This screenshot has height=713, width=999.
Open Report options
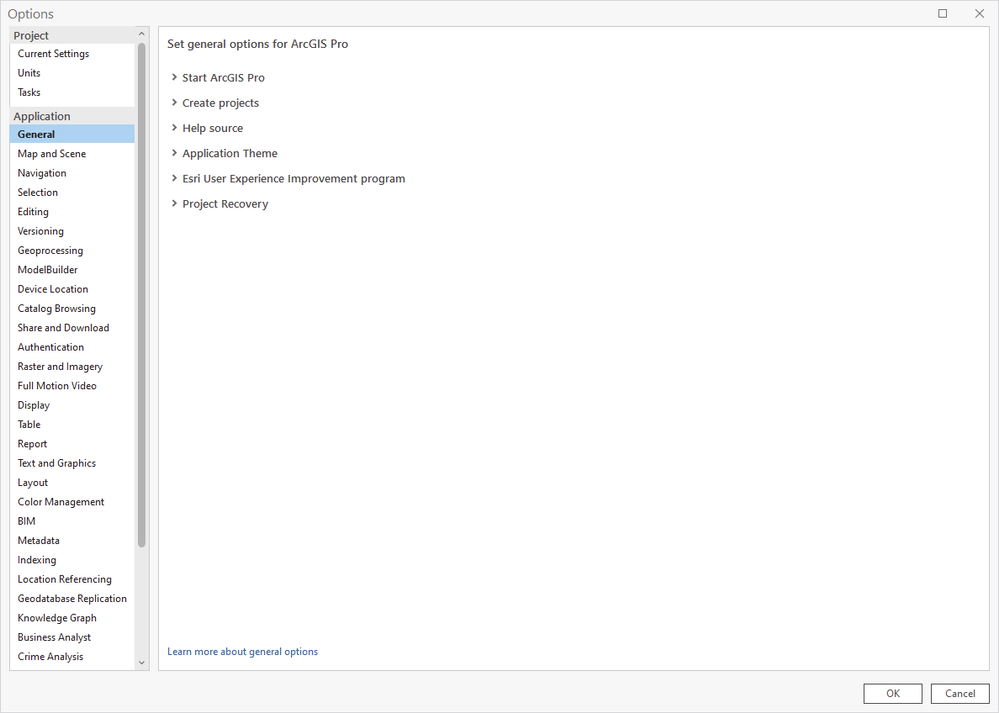[72, 444]
